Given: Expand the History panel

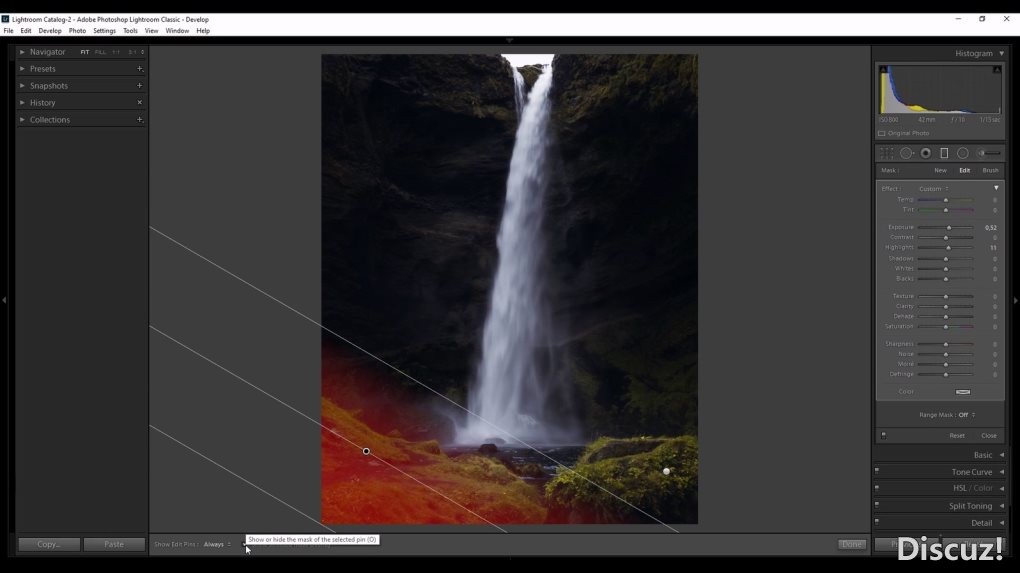Looking at the screenshot, I should point(22,103).
